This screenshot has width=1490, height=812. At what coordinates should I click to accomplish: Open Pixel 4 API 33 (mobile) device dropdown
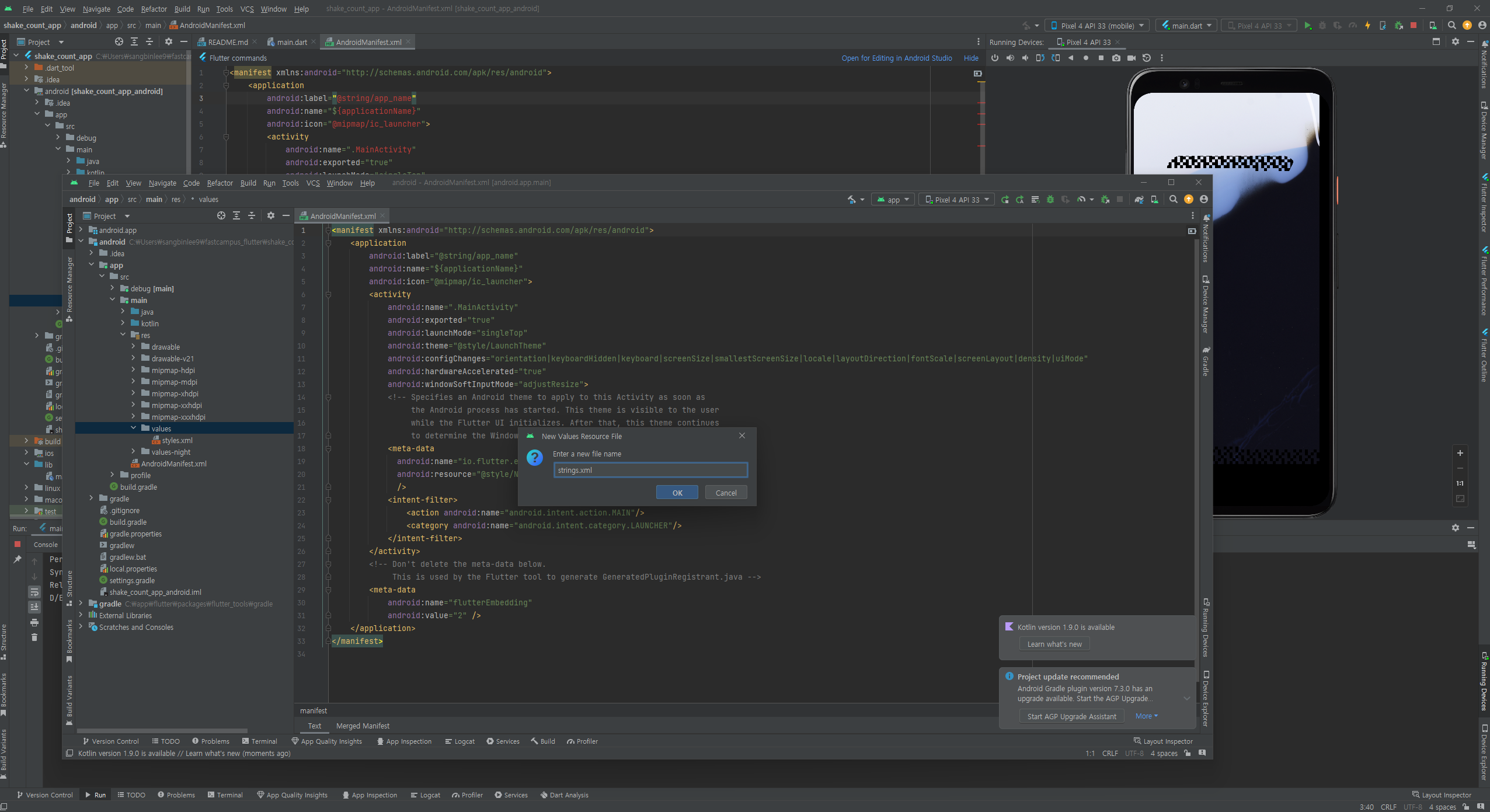point(1098,26)
